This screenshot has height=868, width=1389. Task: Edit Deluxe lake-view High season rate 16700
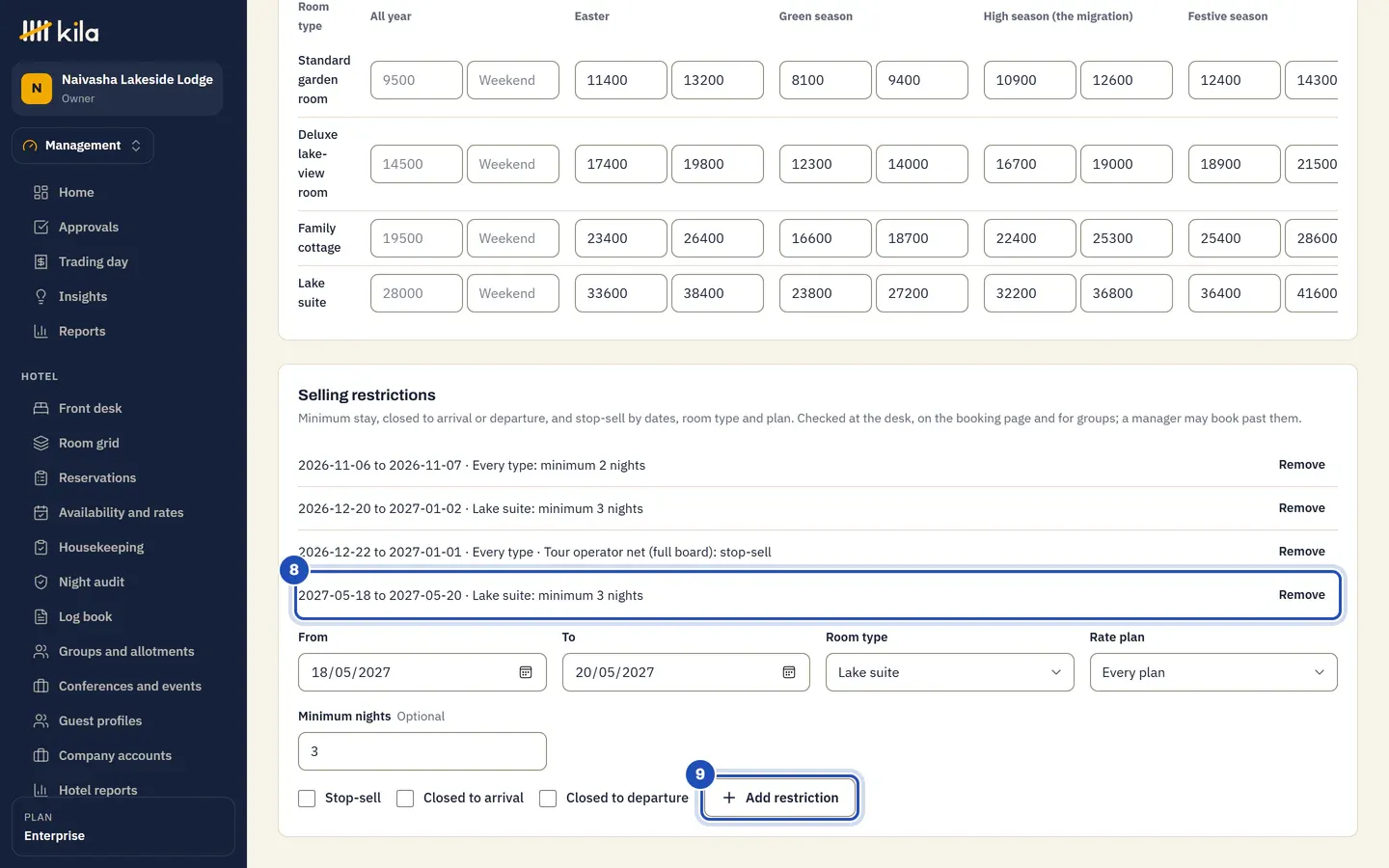coord(1030,164)
